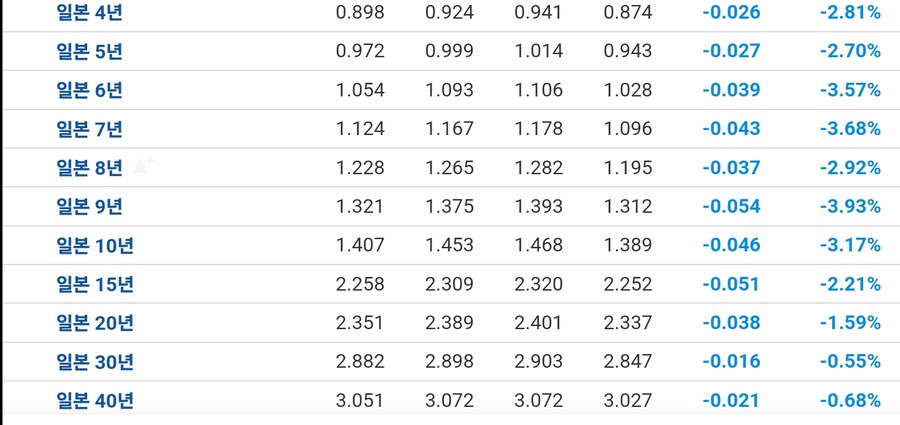Click the alert bell icon beside 일본 8년
Screen dimensions: 900x425
[x=144, y=166]
